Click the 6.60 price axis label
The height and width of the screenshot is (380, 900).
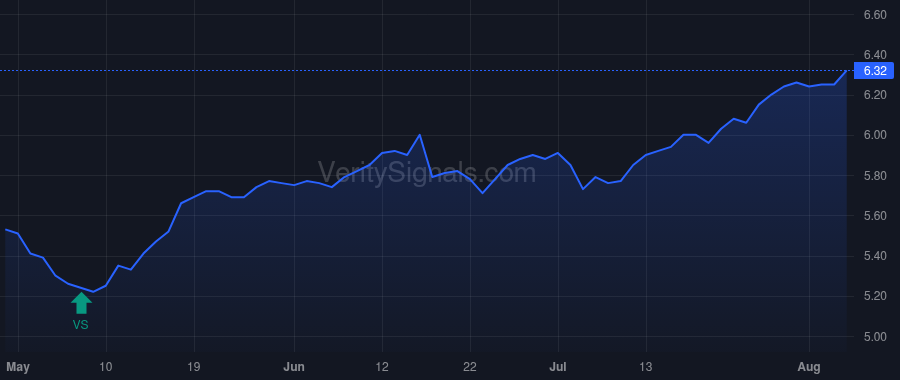875,14
